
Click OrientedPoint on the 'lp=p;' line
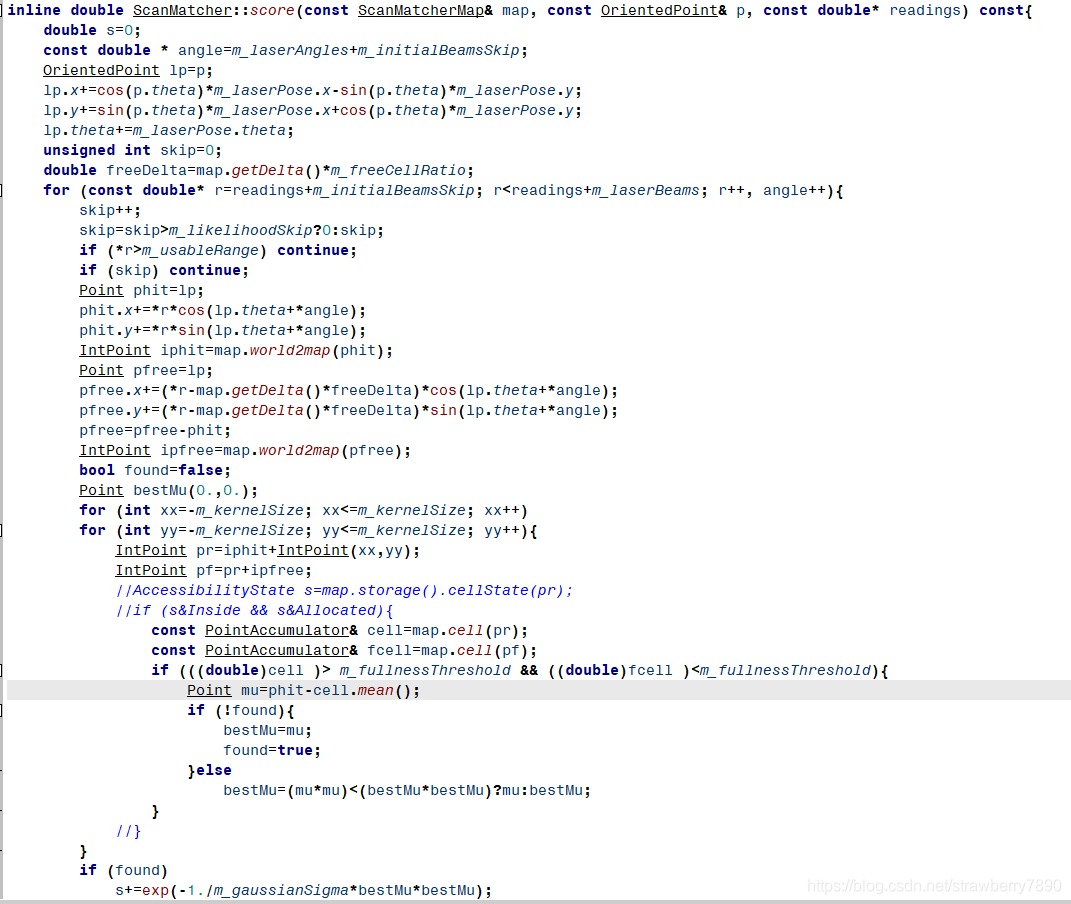(x=101, y=70)
